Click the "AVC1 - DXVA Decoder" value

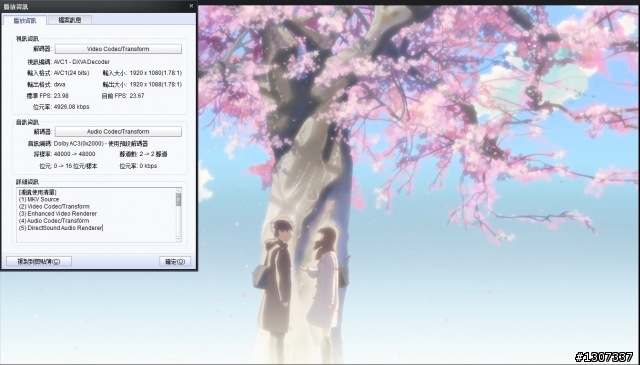click(82, 62)
